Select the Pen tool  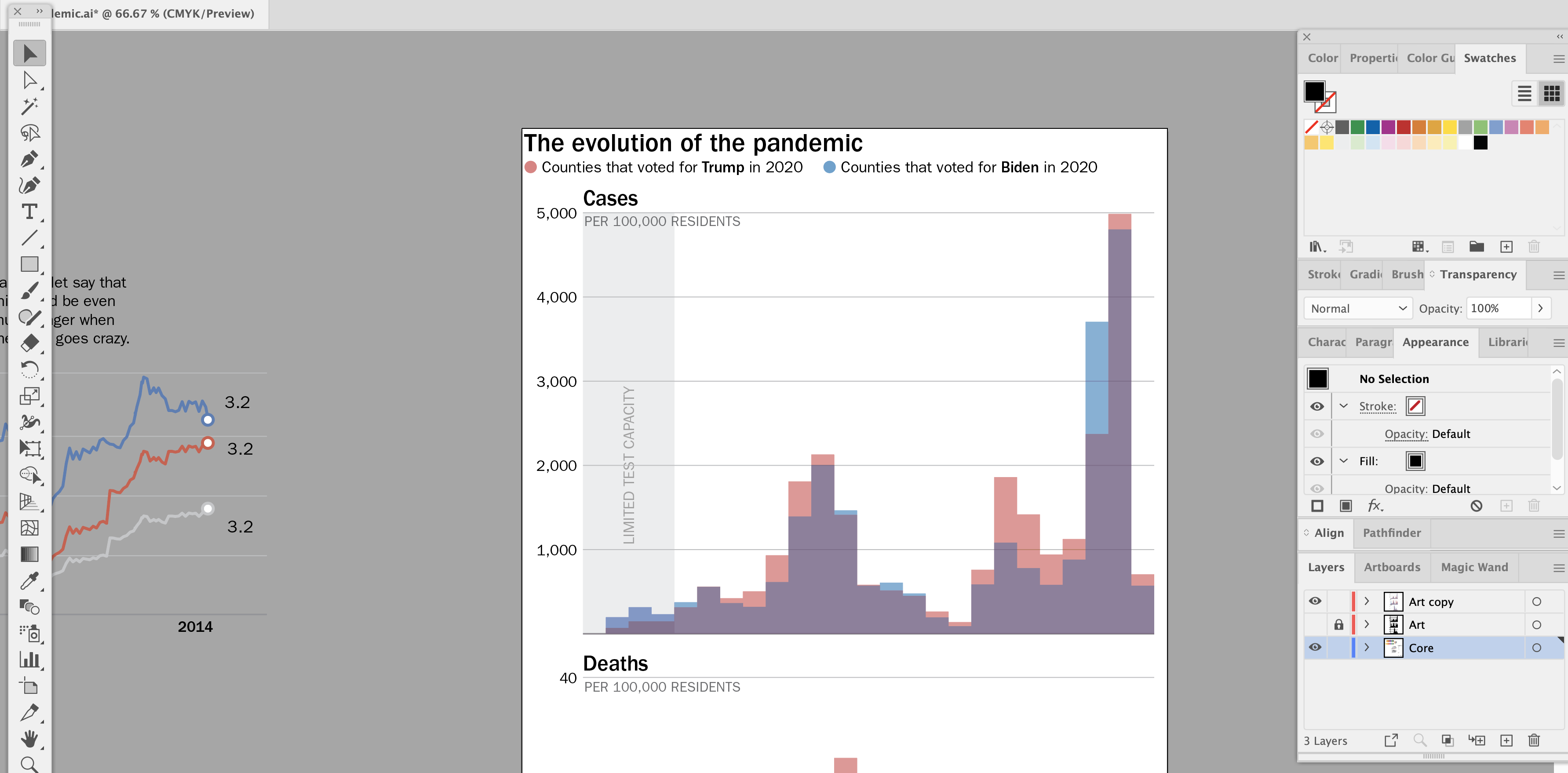click(x=29, y=160)
